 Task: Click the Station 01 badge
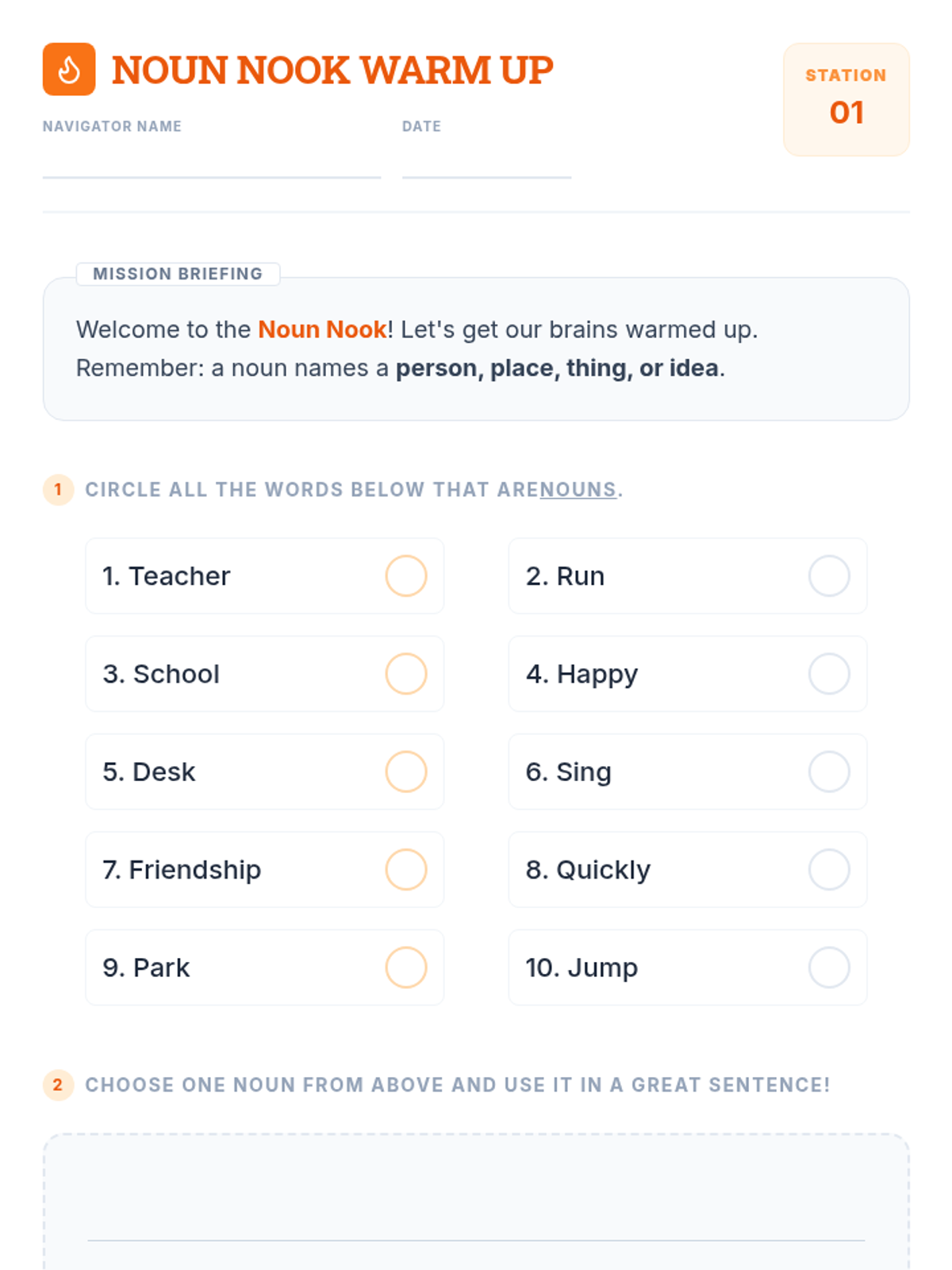point(846,99)
